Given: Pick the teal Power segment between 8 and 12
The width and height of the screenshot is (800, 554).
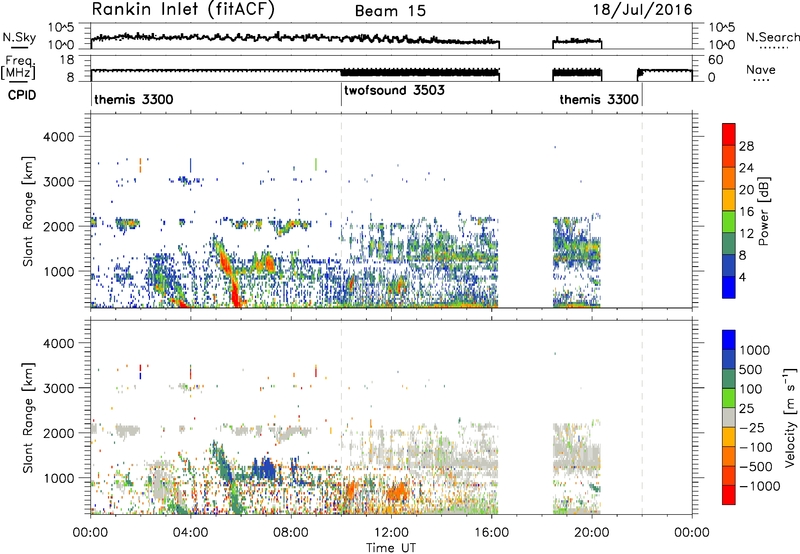Looking at the screenshot, I should (729, 244).
